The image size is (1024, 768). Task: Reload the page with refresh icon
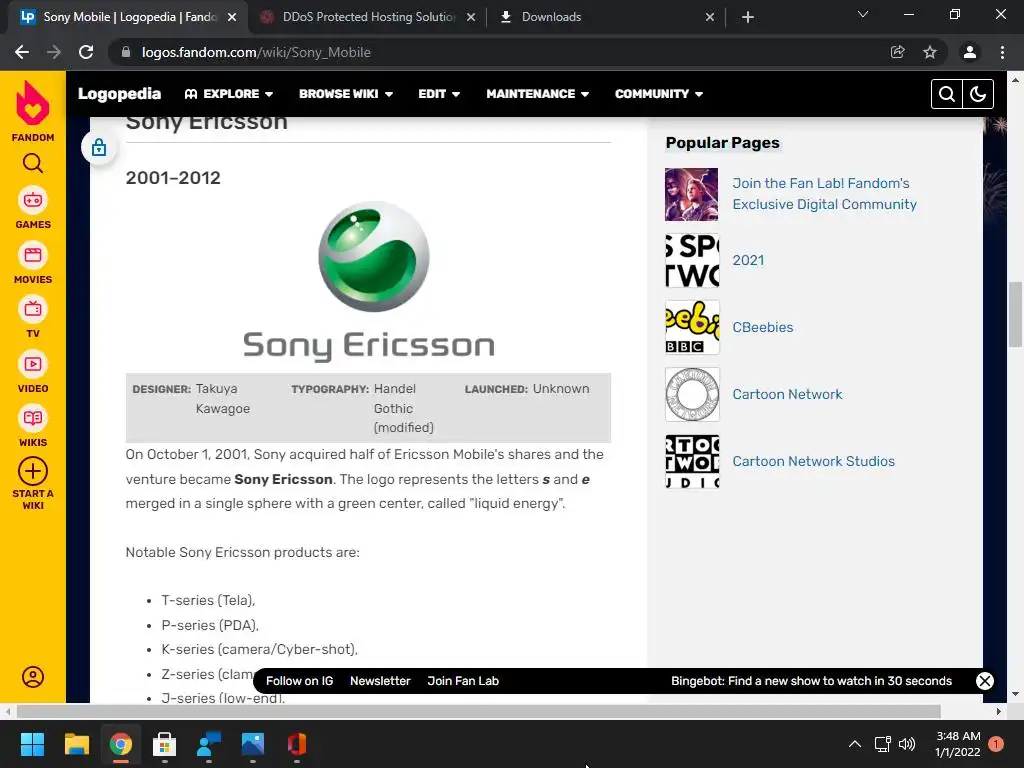[x=86, y=52]
